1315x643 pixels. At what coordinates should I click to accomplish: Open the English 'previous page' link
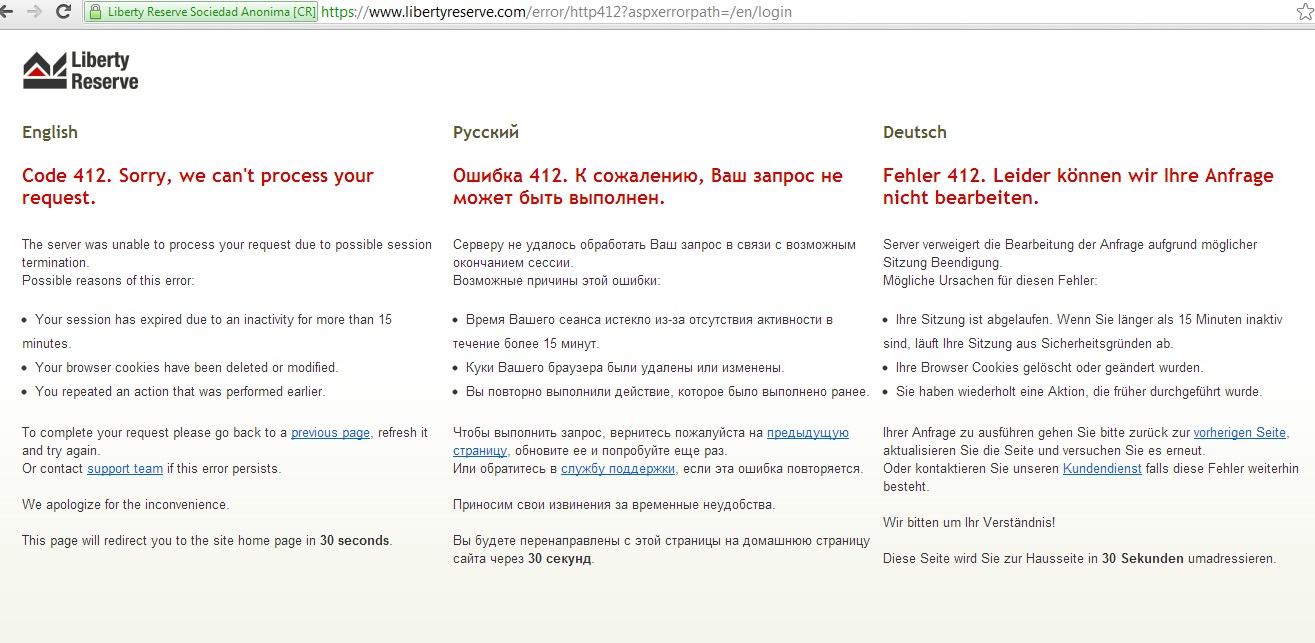click(x=330, y=433)
